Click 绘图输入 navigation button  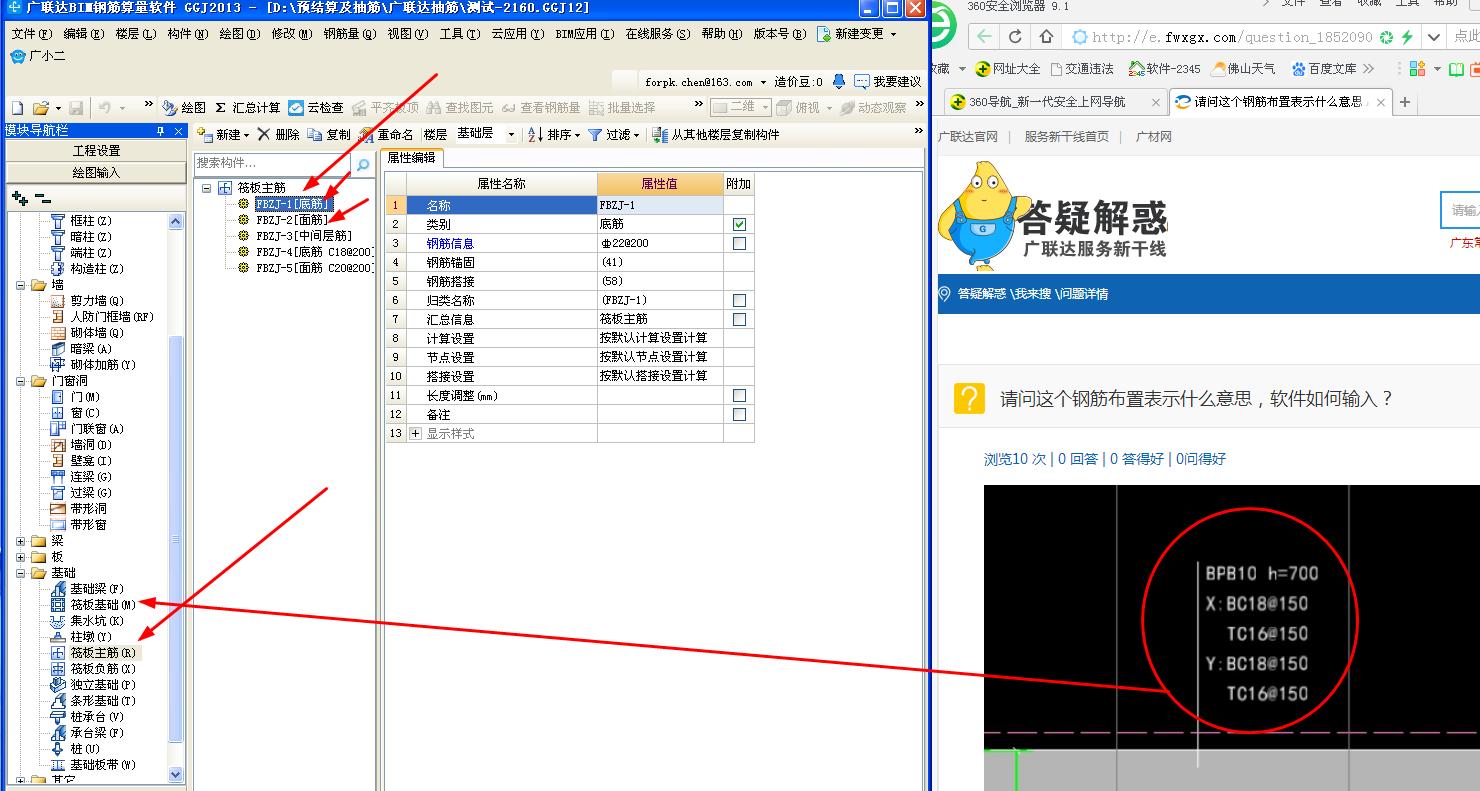pos(96,172)
